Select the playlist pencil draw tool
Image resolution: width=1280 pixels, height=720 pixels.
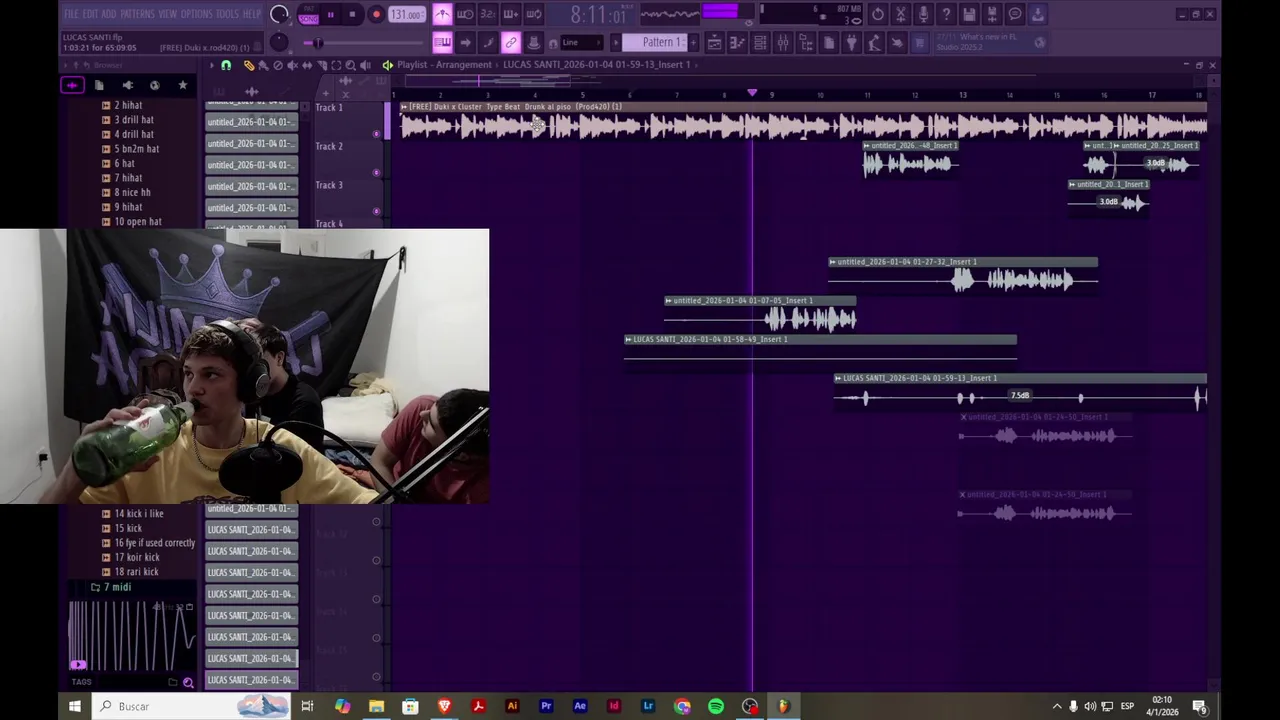249,65
